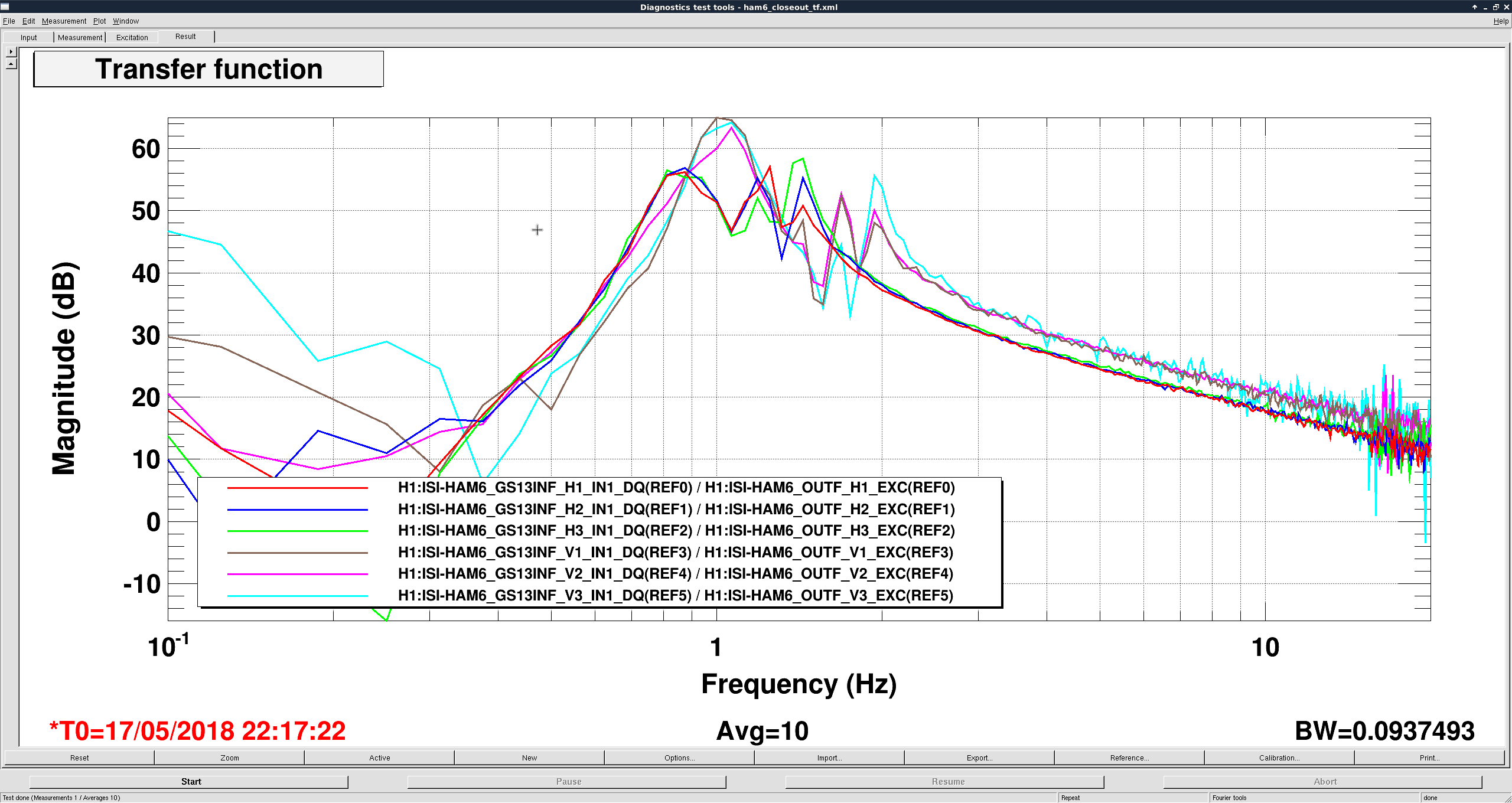1512x803 pixels.
Task: Click the Transfer function title box
Action: coord(208,69)
